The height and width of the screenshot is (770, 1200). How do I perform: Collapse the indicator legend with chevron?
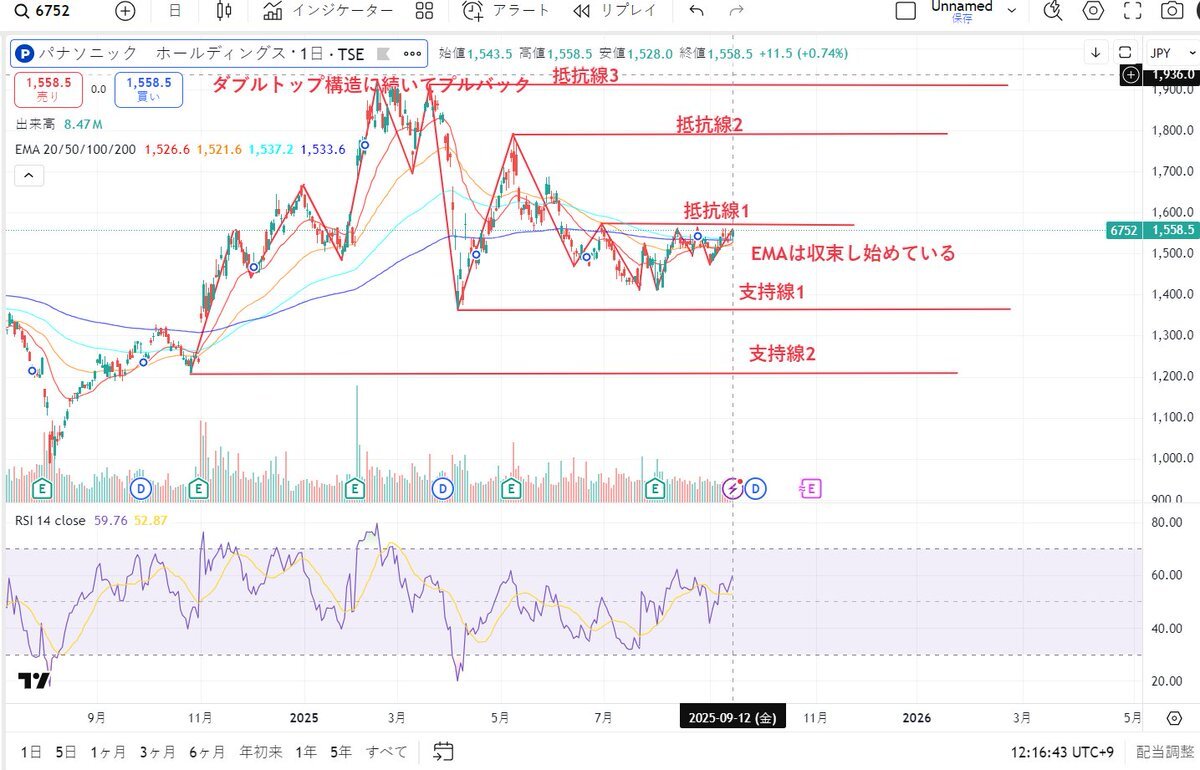click(28, 176)
